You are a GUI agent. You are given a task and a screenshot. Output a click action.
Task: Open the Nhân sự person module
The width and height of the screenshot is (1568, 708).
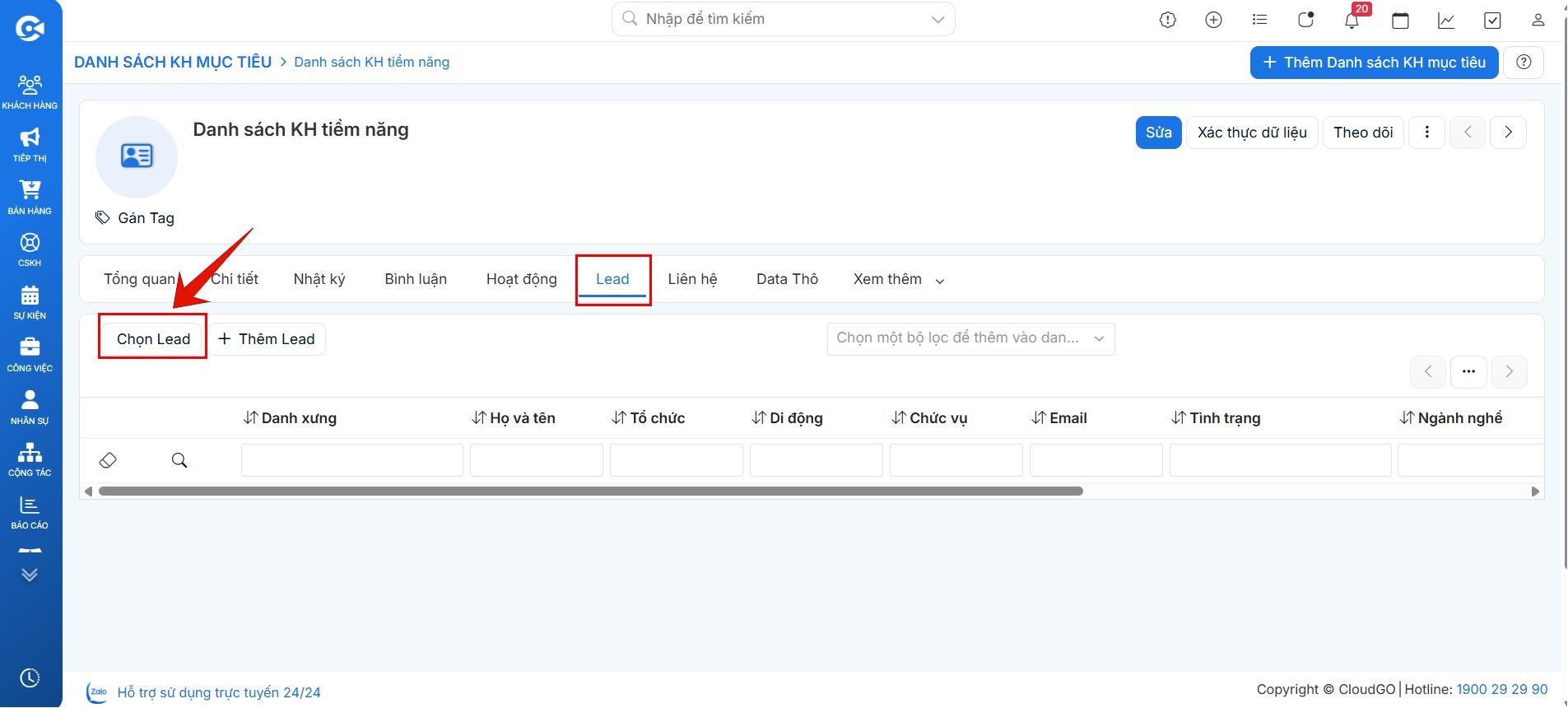tap(30, 408)
